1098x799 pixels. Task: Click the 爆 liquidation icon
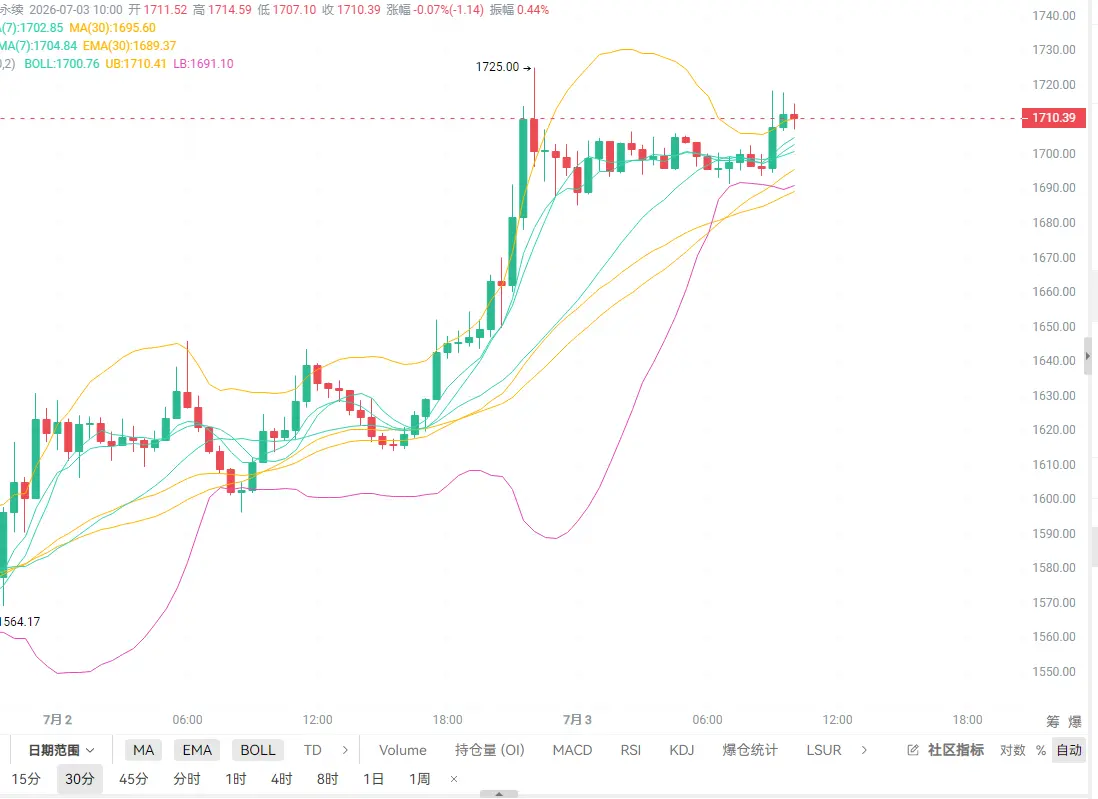[x=1075, y=721]
